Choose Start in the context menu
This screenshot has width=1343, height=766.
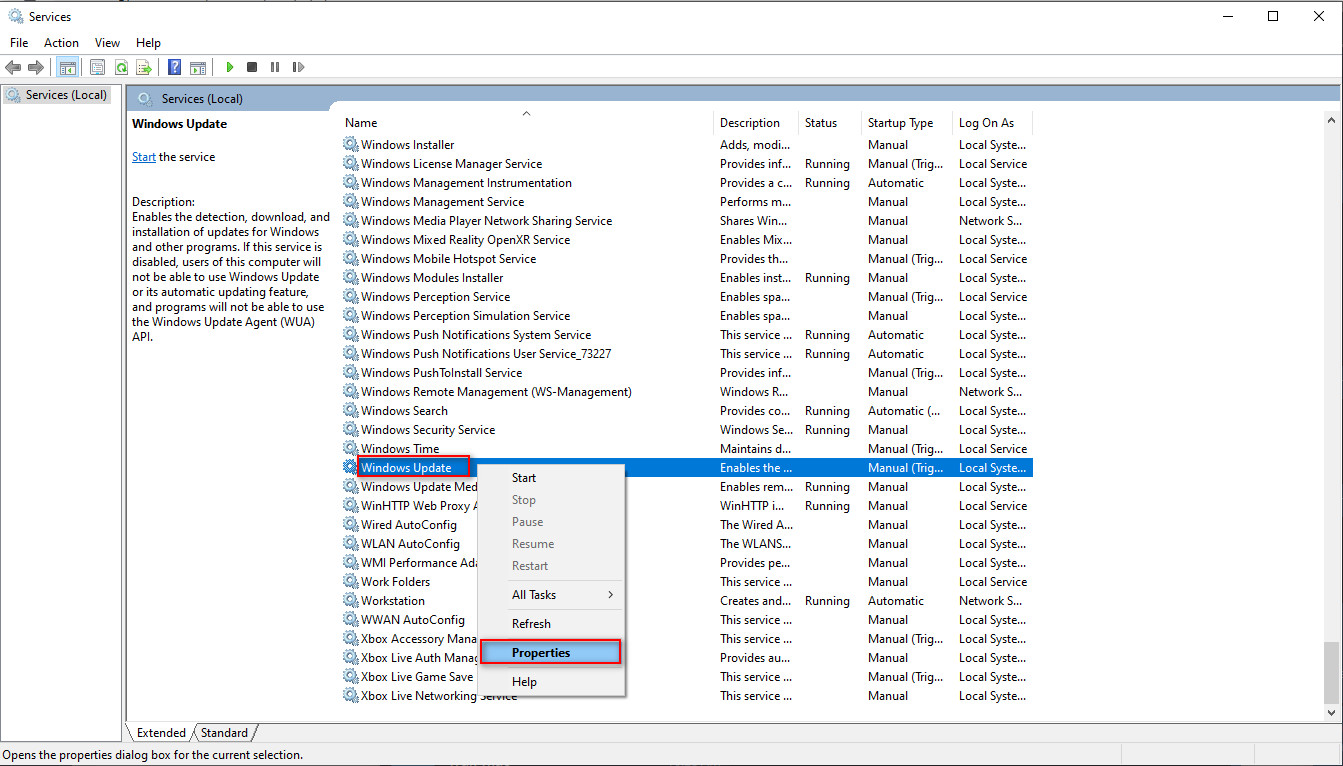551,478
